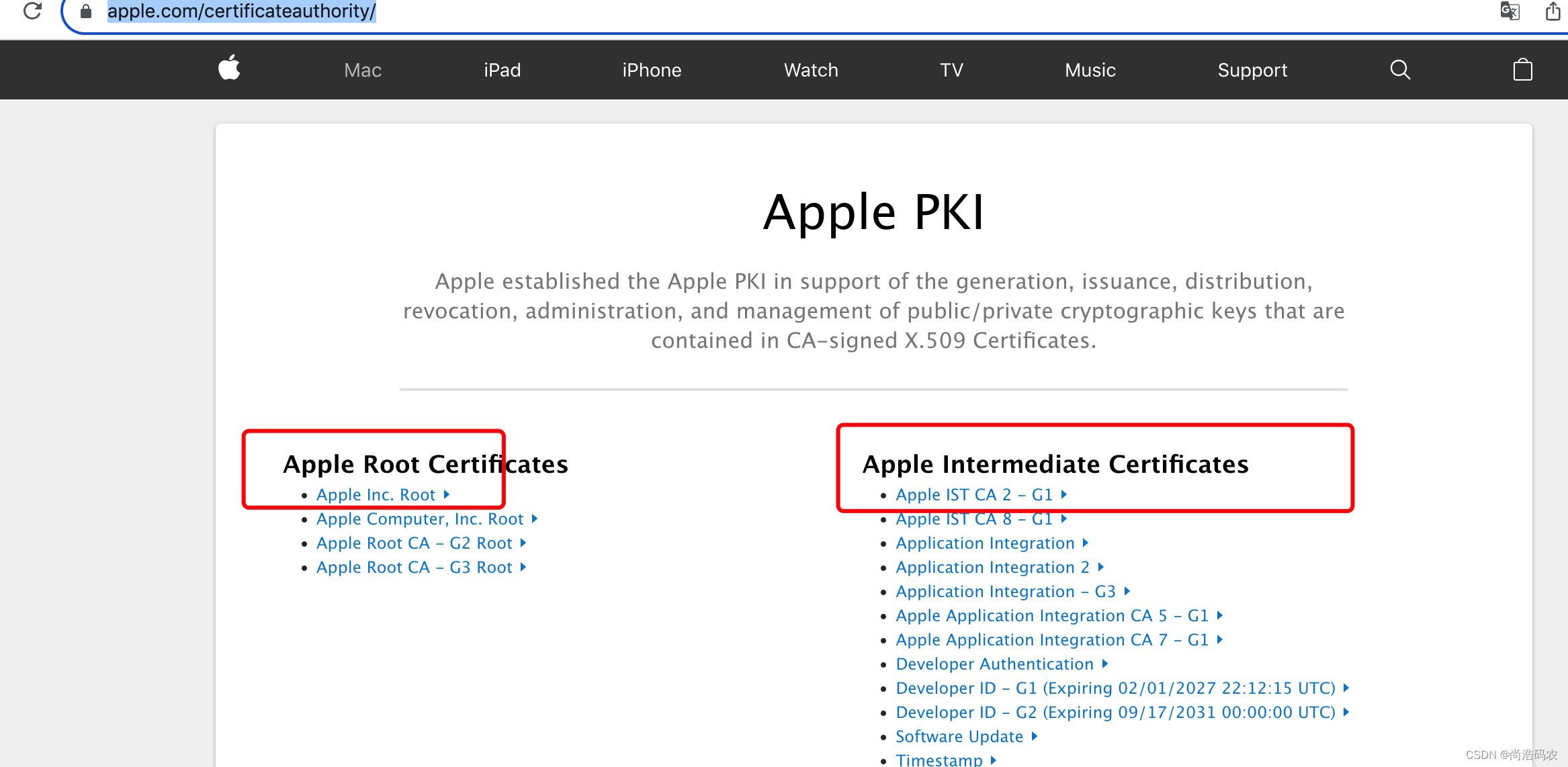The width and height of the screenshot is (1568, 767).
Task: Click the Apple Computer, Inc. Root link
Action: (420, 518)
